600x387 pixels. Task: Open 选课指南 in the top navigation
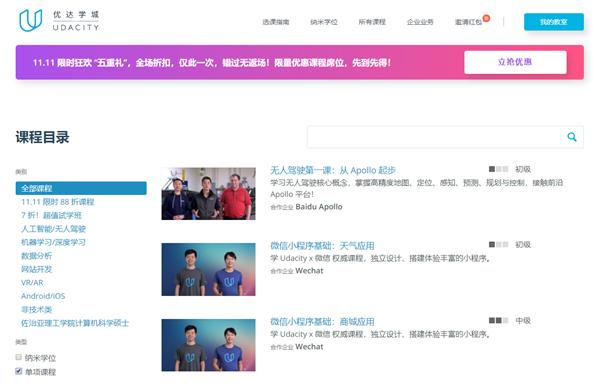tap(276, 22)
